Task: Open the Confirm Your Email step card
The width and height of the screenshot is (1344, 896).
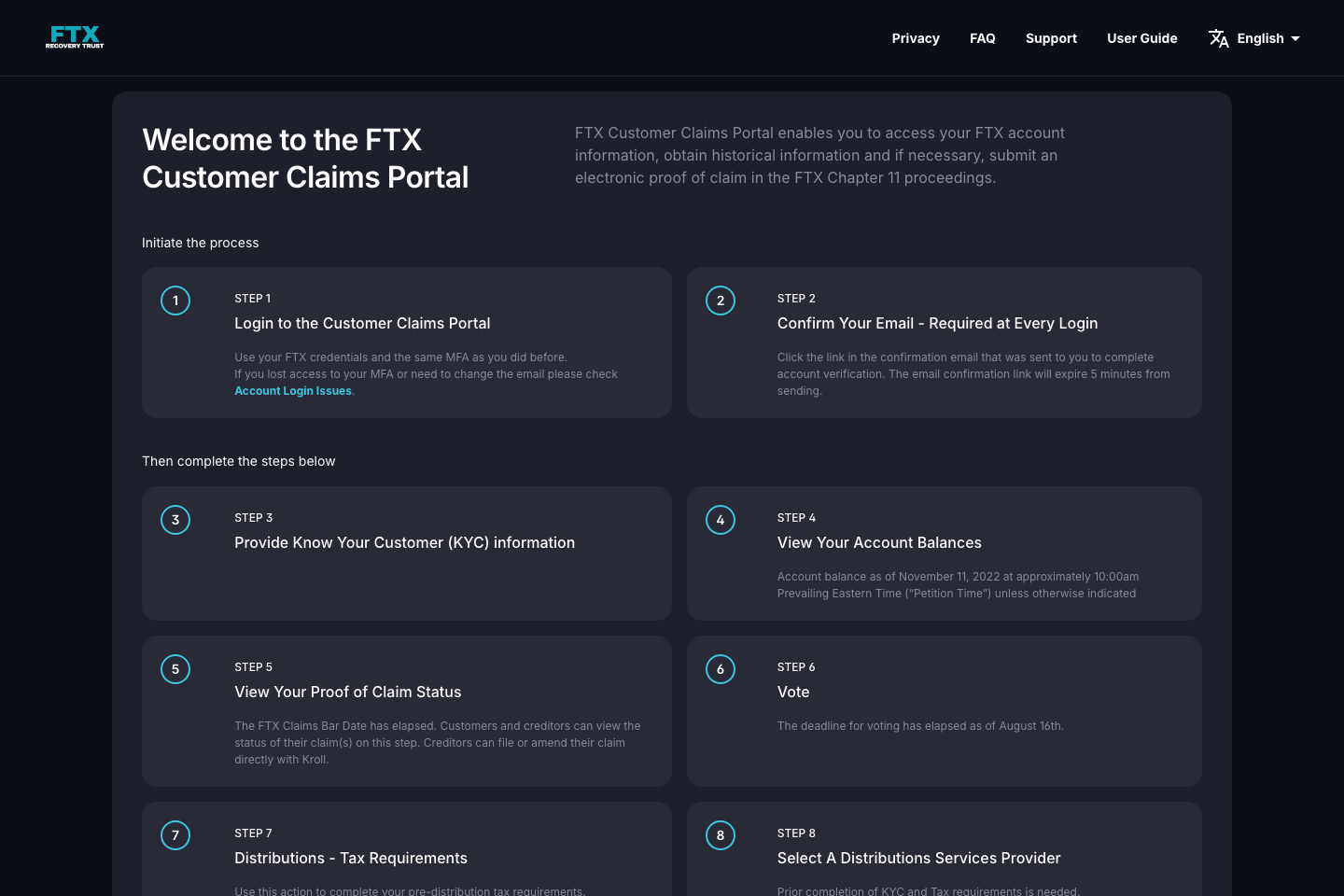Action: [937, 323]
